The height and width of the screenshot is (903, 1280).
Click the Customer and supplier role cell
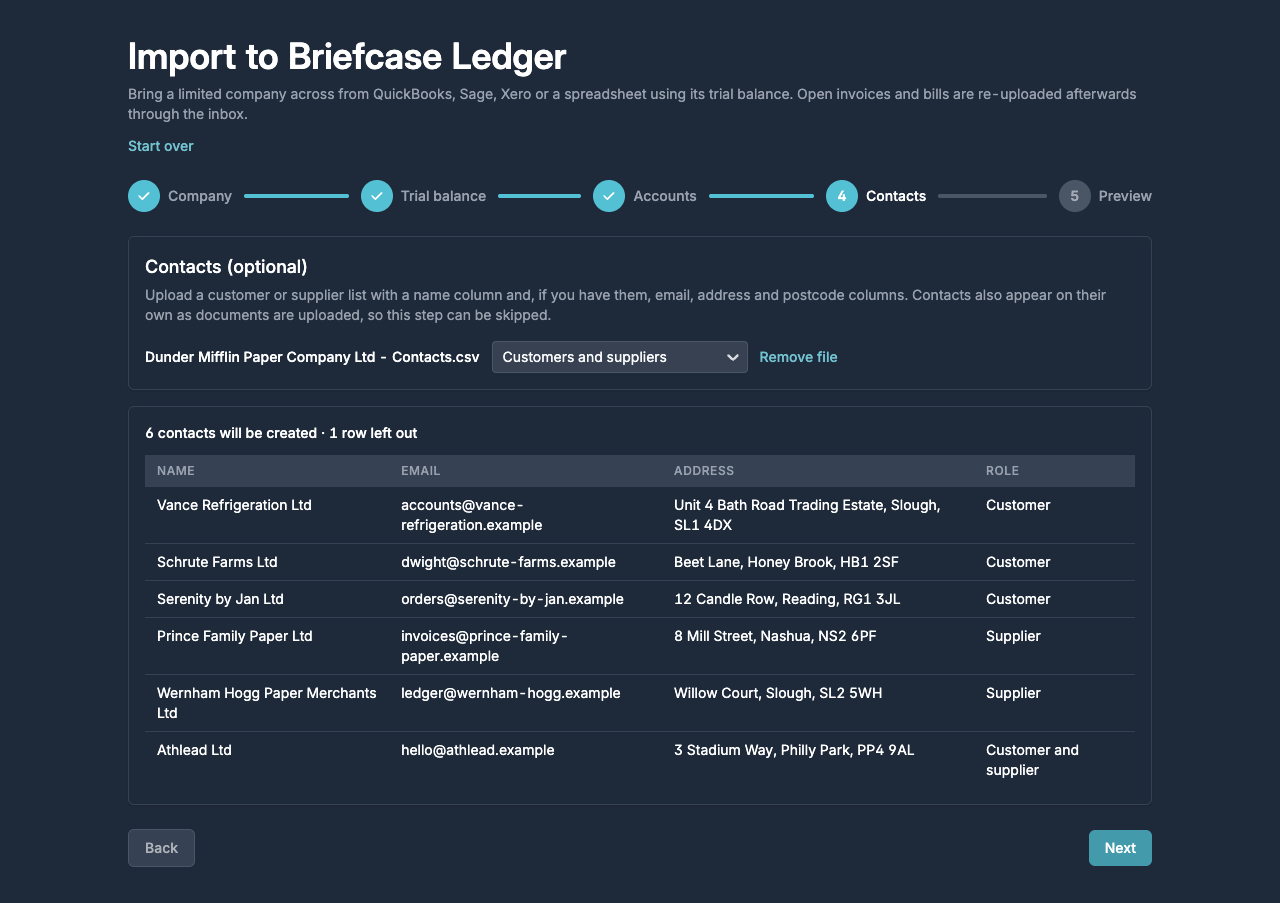[x=1032, y=760]
